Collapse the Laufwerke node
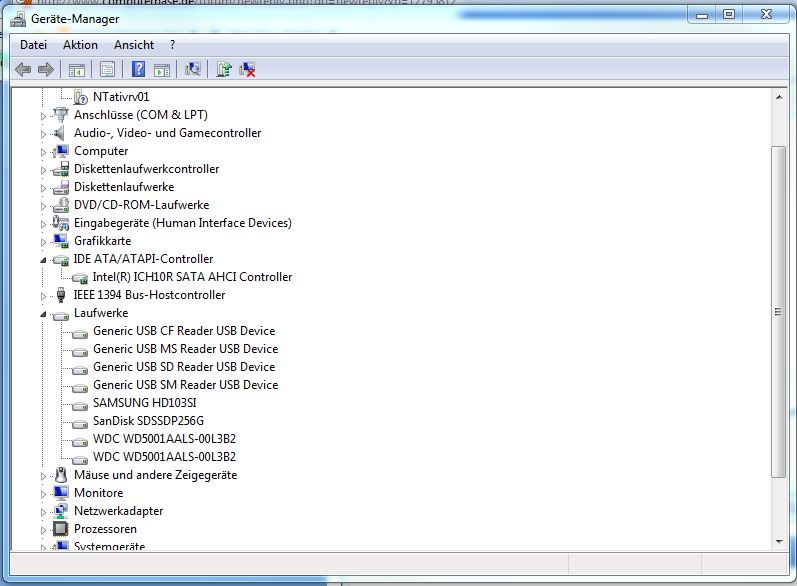The image size is (797, 586). pos(43,315)
